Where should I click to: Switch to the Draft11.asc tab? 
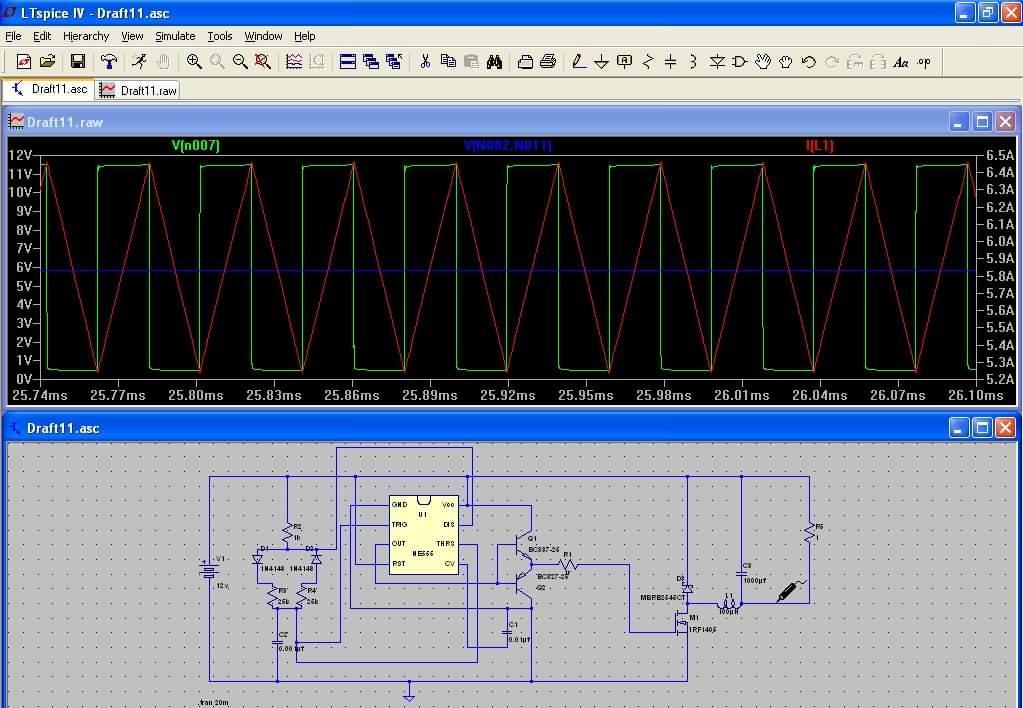pos(49,89)
